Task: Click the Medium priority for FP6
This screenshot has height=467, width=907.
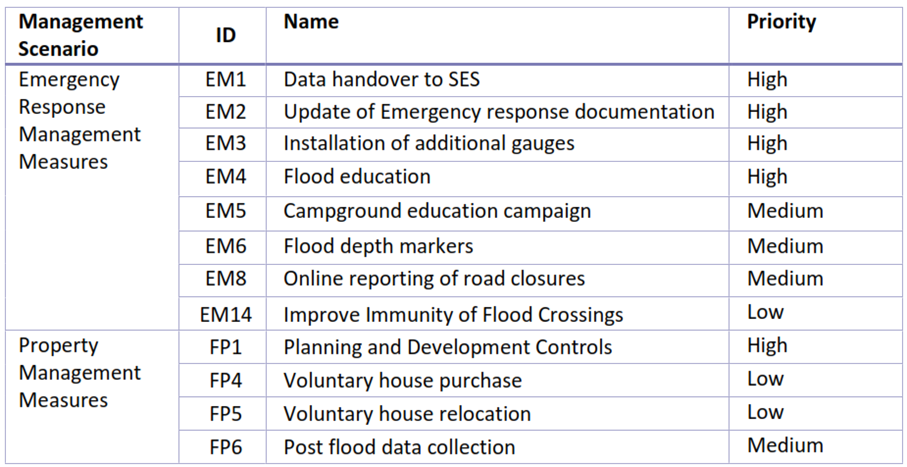Action: click(x=785, y=445)
